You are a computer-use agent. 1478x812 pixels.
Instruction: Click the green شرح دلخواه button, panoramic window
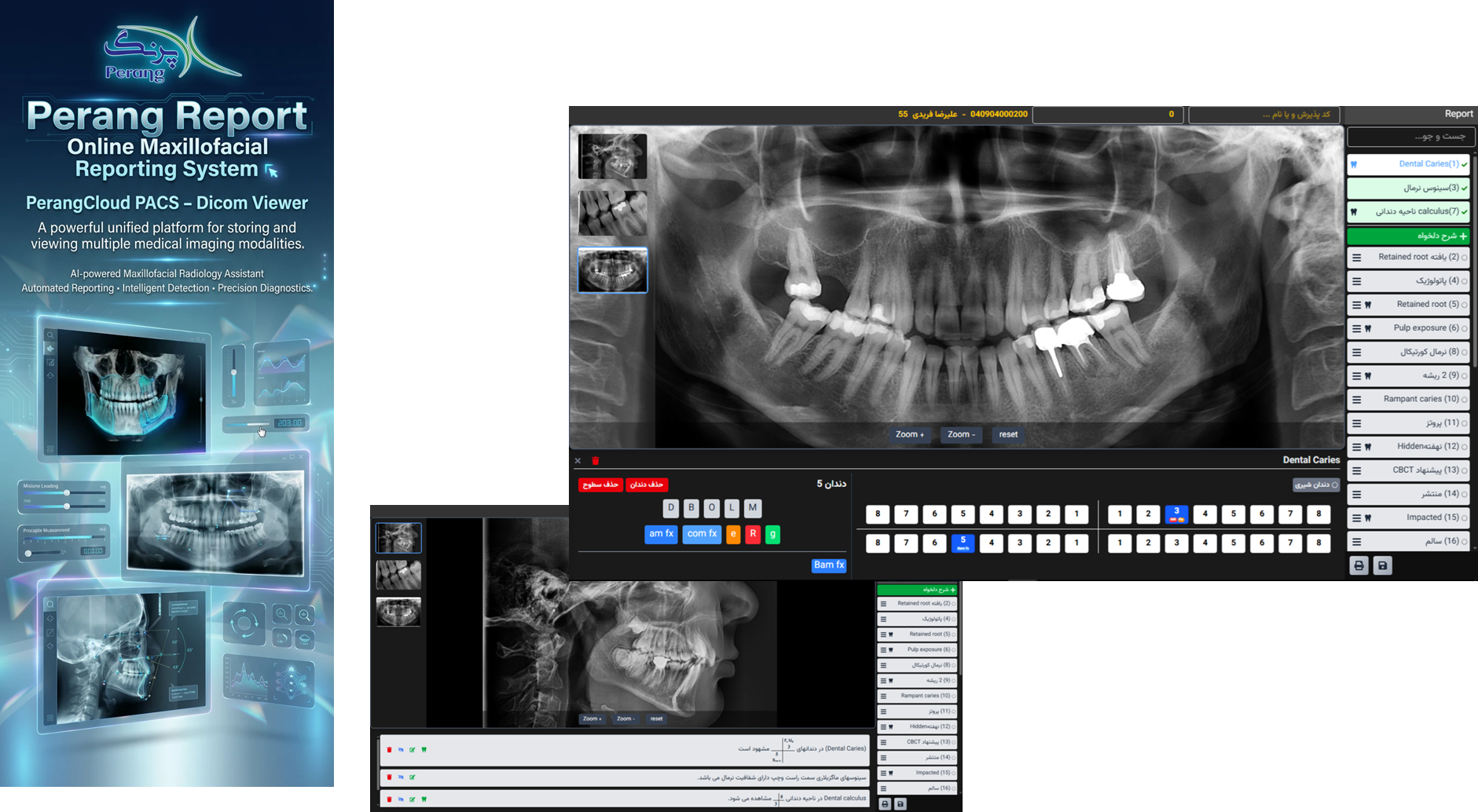[x=1408, y=236]
